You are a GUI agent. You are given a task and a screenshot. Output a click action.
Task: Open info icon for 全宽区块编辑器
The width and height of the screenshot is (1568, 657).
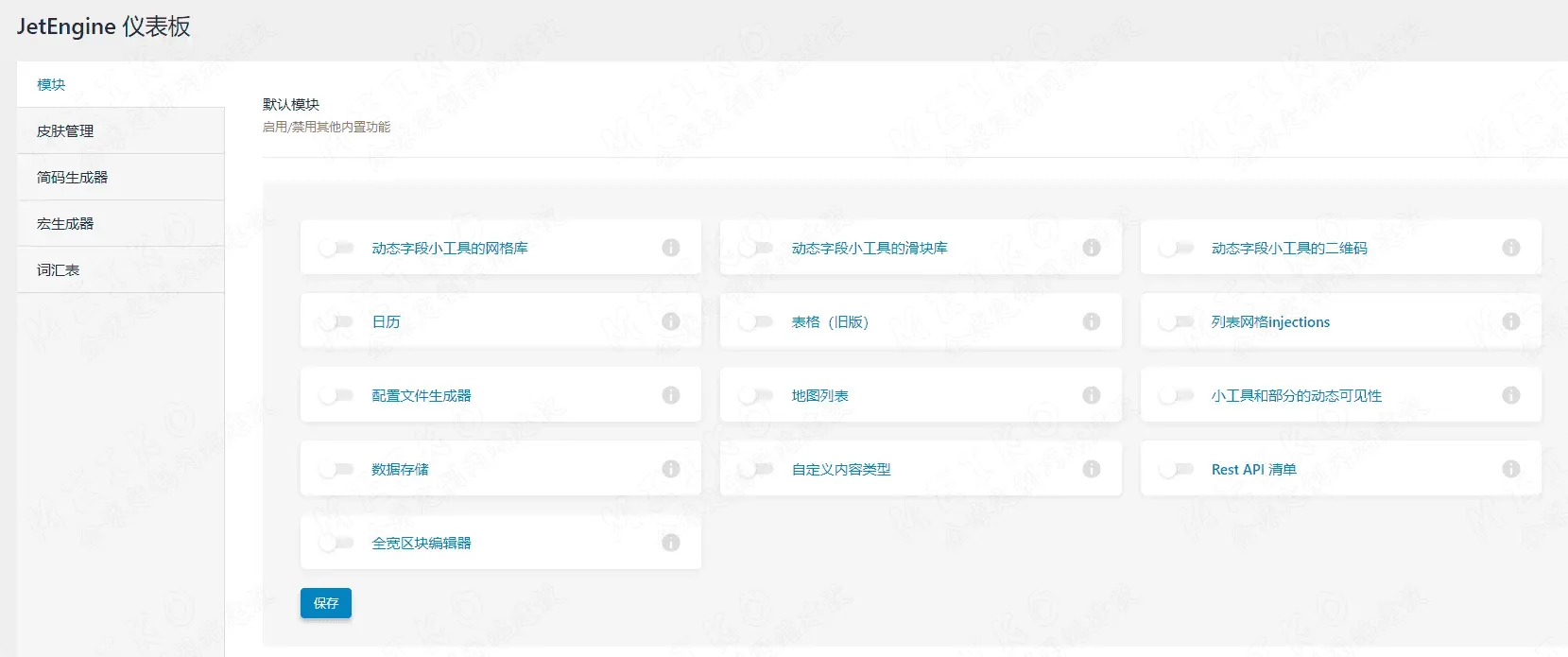point(671,543)
